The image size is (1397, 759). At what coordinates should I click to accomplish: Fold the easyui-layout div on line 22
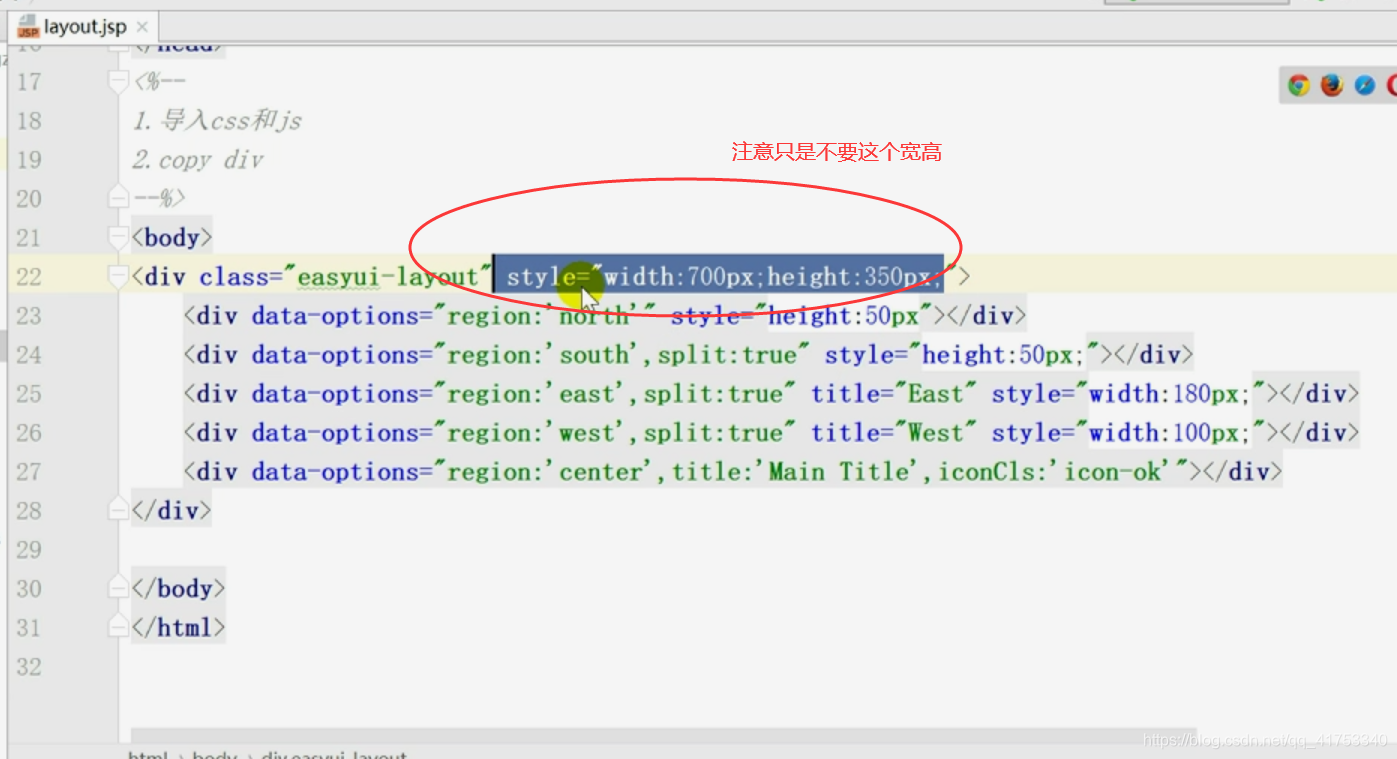click(119, 277)
